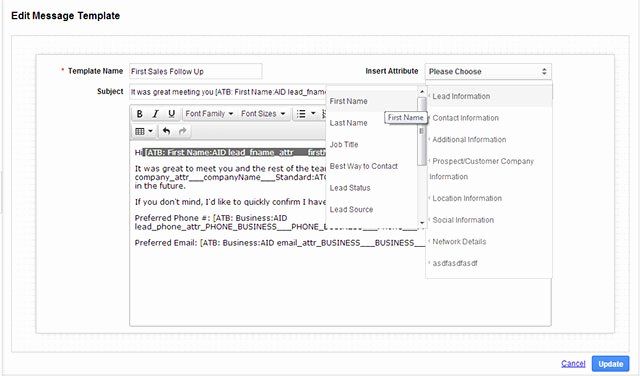Image resolution: width=640 pixels, height=376 pixels.
Task: Click scroll down arrow in attribute submenu
Action: click(x=422, y=223)
